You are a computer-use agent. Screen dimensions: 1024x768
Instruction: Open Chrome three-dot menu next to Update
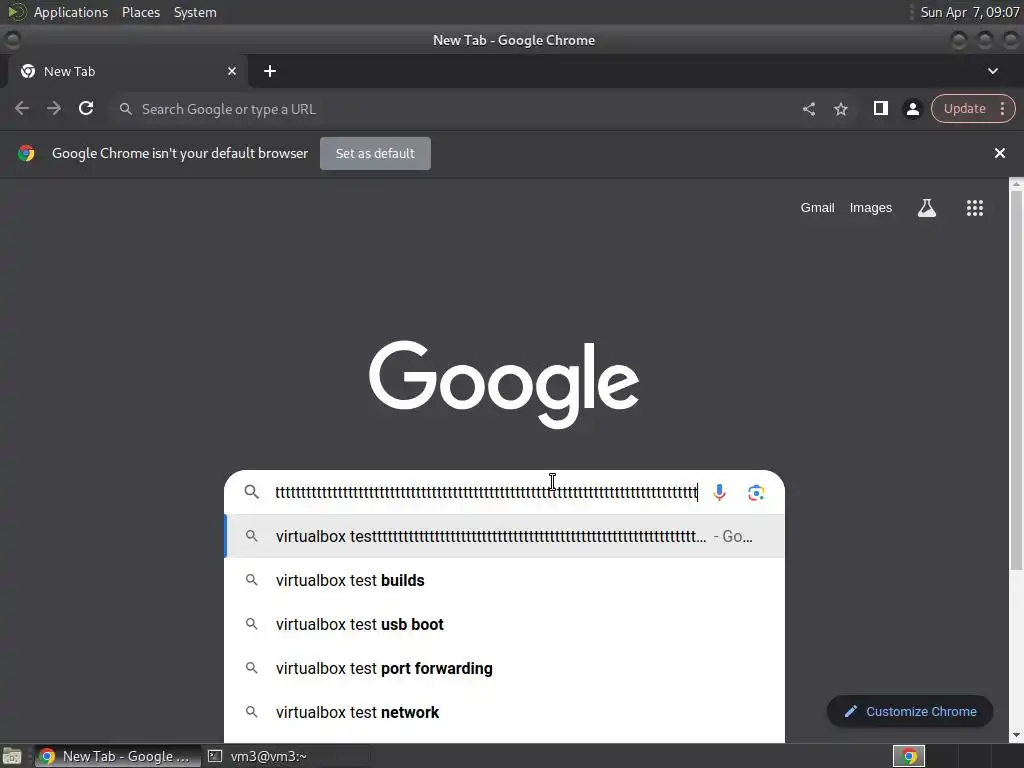[1002, 108]
